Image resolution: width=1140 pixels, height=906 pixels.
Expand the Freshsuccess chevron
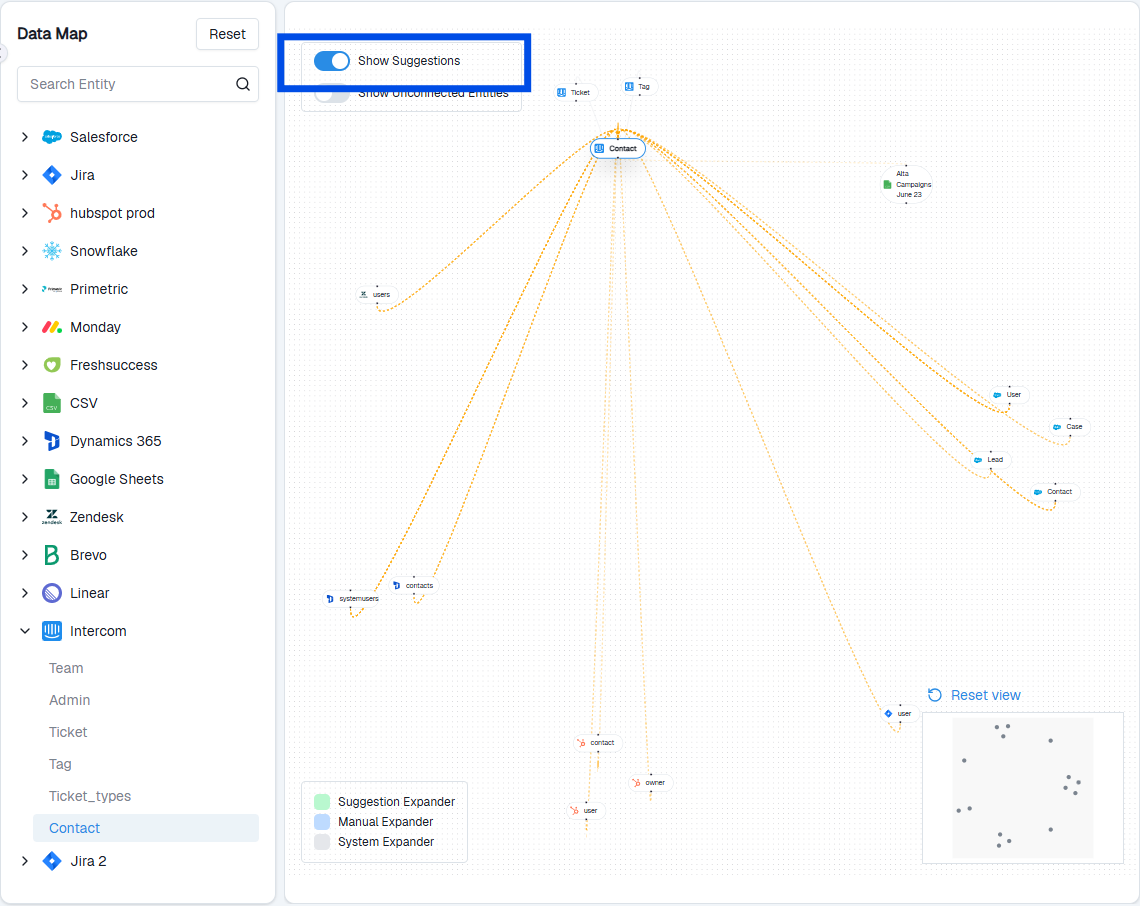tap(25, 365)
